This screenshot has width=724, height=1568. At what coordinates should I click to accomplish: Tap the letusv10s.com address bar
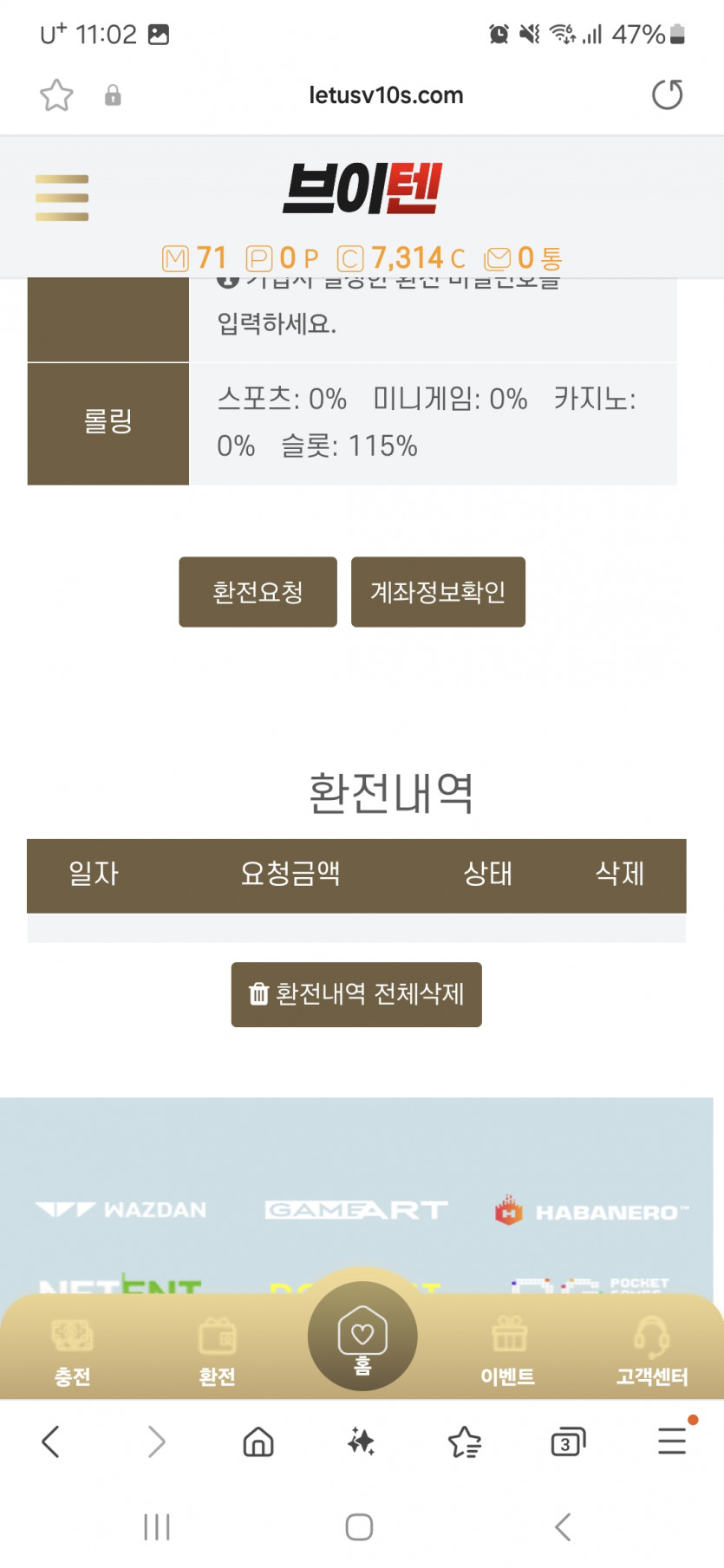point(386,95)
